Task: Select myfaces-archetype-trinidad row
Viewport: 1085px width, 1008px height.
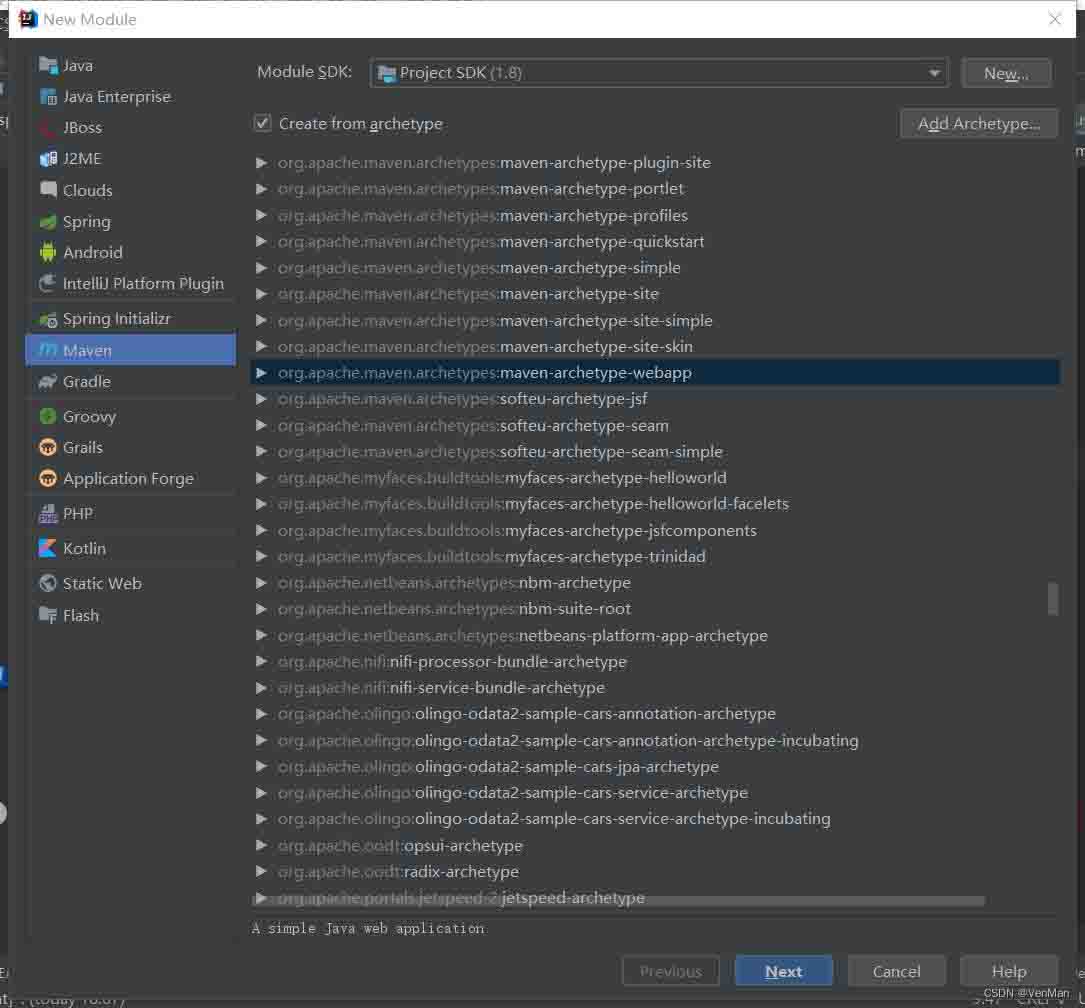Action: click(x=655, y=557)
